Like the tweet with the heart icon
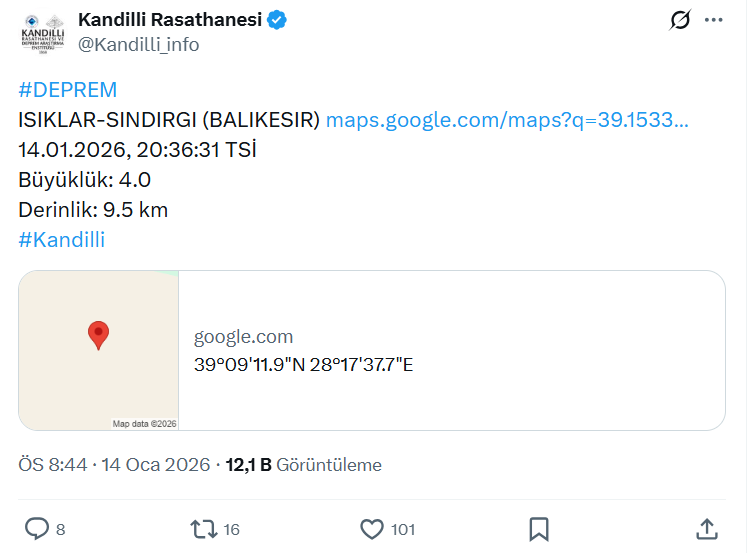The image size is (753, 553). click(x=372, y=528)
